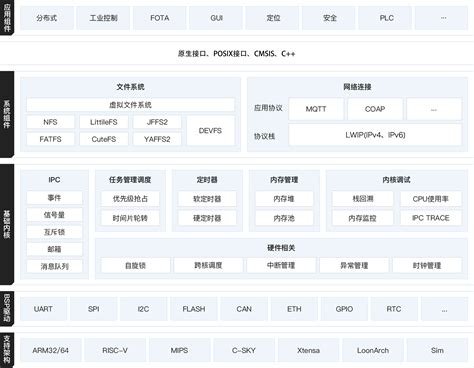Click the FOTA component box
The width and height of the screenshot is (474, 368).
pyautogui.click(x=160, y=18)
